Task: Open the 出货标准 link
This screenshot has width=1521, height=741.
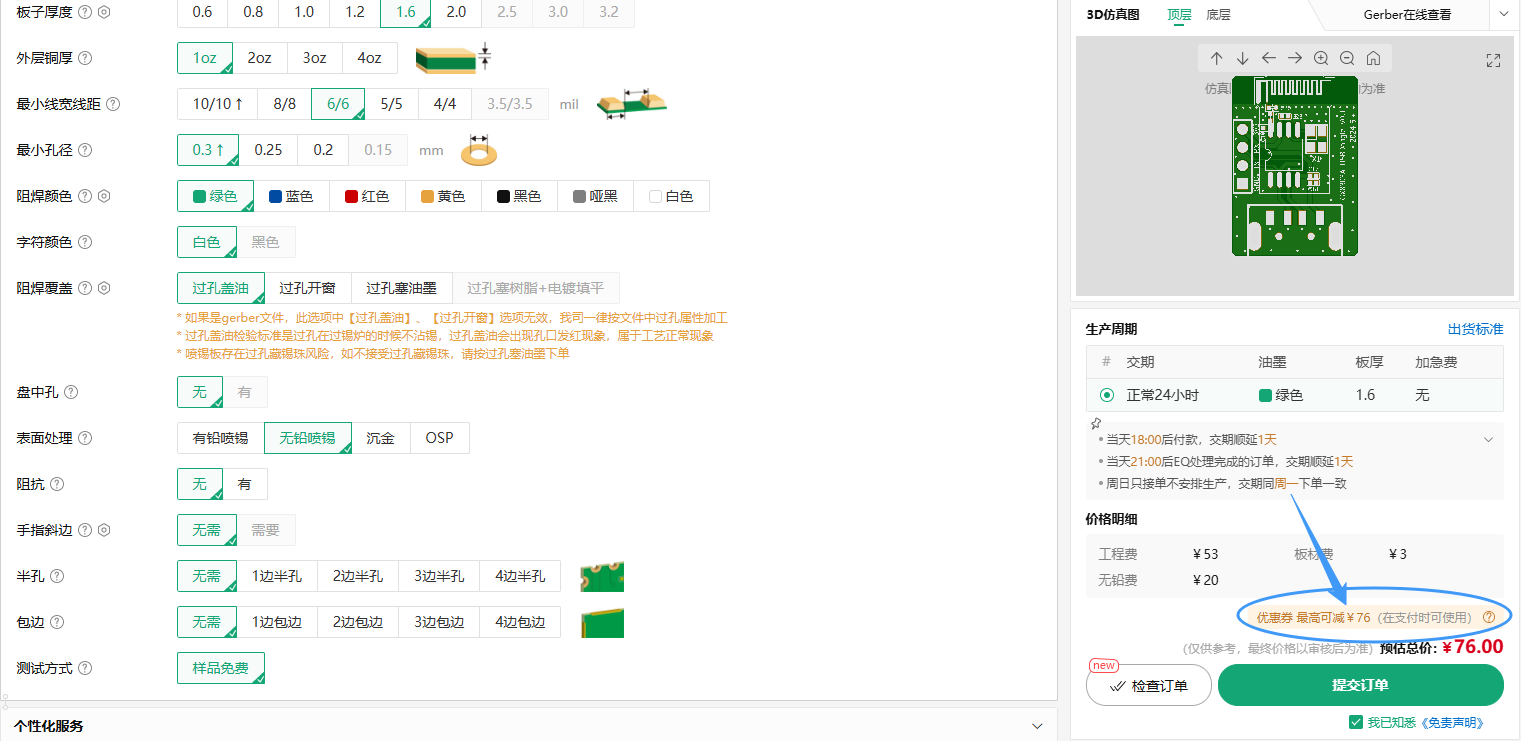Action: [1475, 329]
